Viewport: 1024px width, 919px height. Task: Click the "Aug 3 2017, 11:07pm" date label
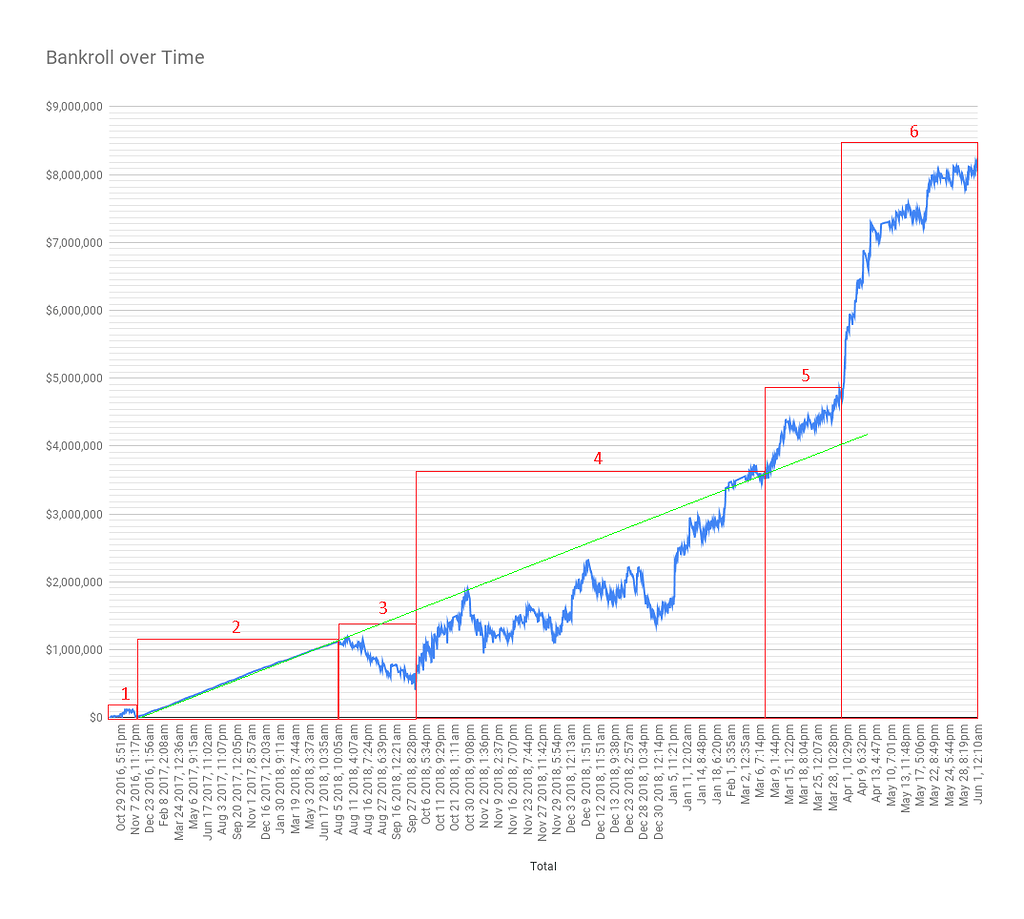(222, 779)
